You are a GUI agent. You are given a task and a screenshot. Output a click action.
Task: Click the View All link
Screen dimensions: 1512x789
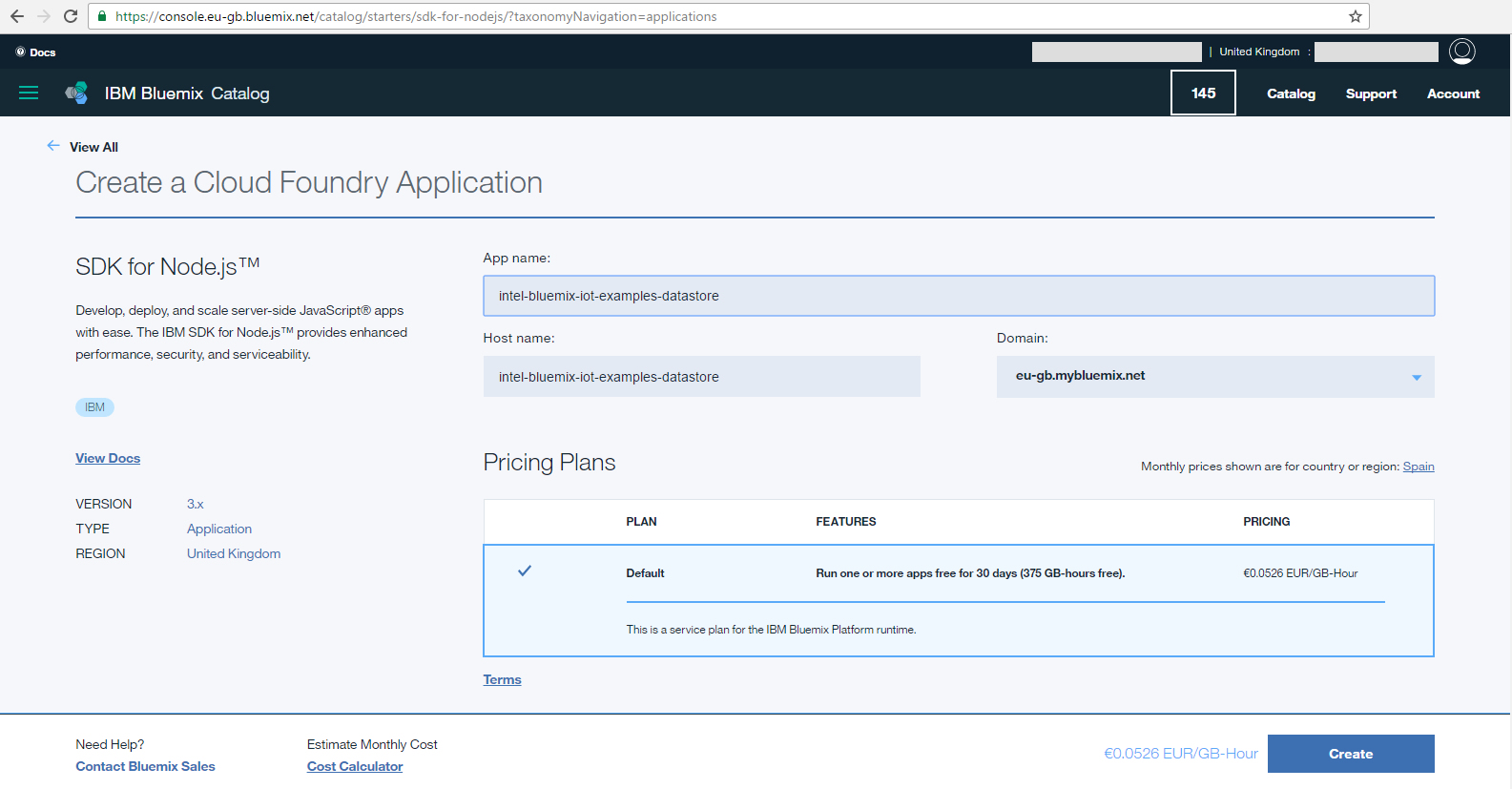coord(93,147)
